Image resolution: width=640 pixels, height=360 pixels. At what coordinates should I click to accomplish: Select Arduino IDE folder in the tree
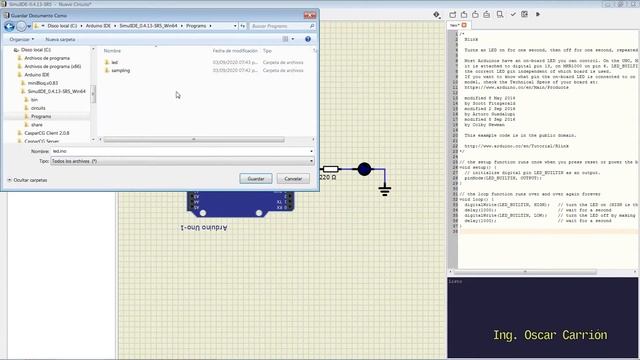coord(37,75)
